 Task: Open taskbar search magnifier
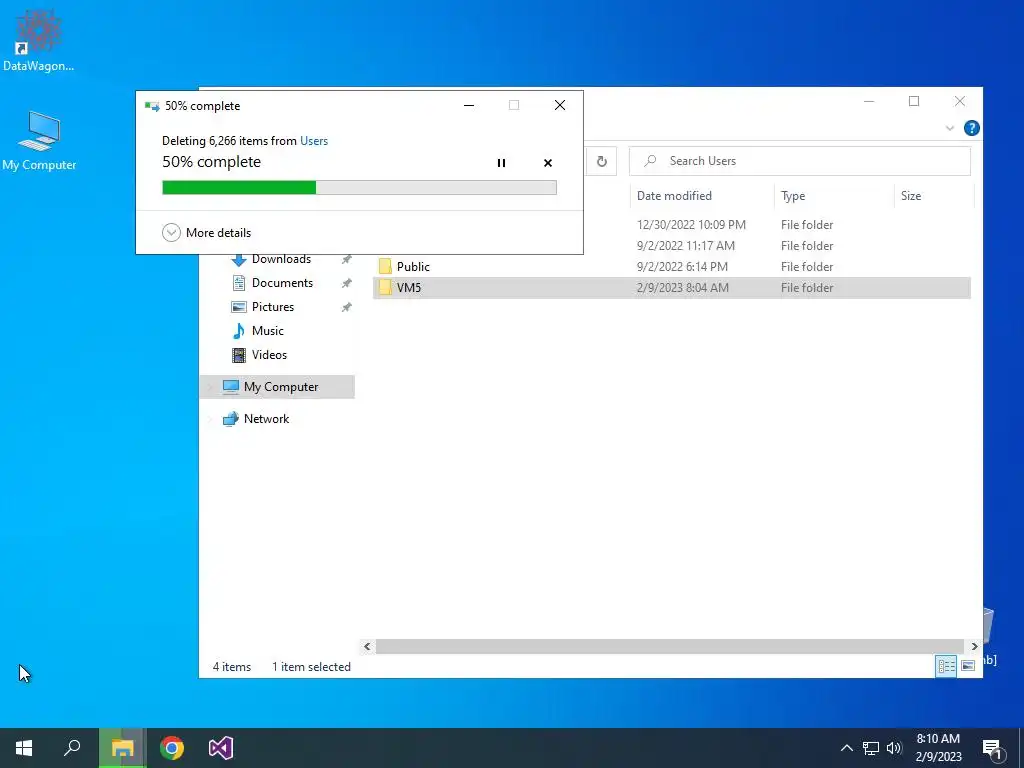click(x=72, y=748)
